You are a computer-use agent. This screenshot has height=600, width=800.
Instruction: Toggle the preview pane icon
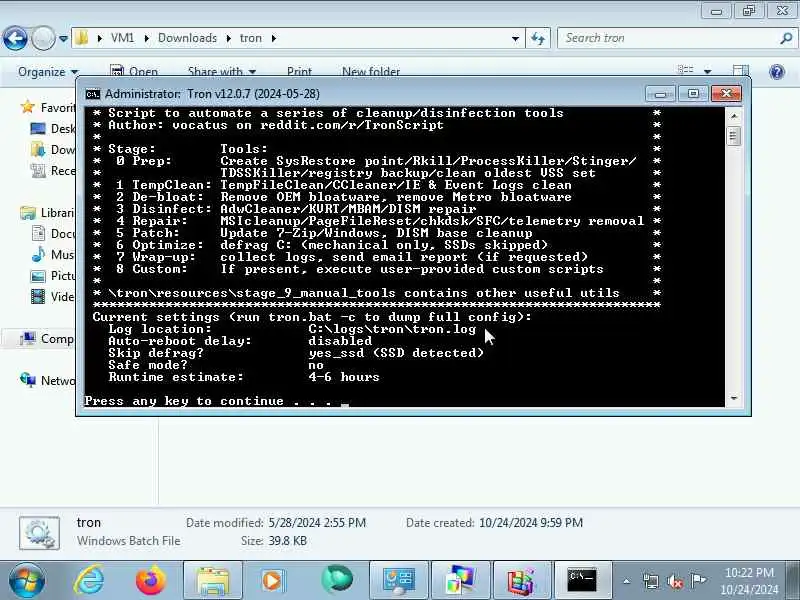pyautogui.click(x=741, y=71)
